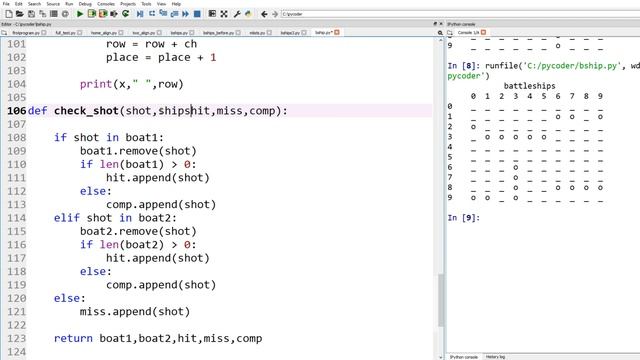The height and width of the screenshot is (360, 640).
Task: Open the Projects menu
Action: (128, 4)
